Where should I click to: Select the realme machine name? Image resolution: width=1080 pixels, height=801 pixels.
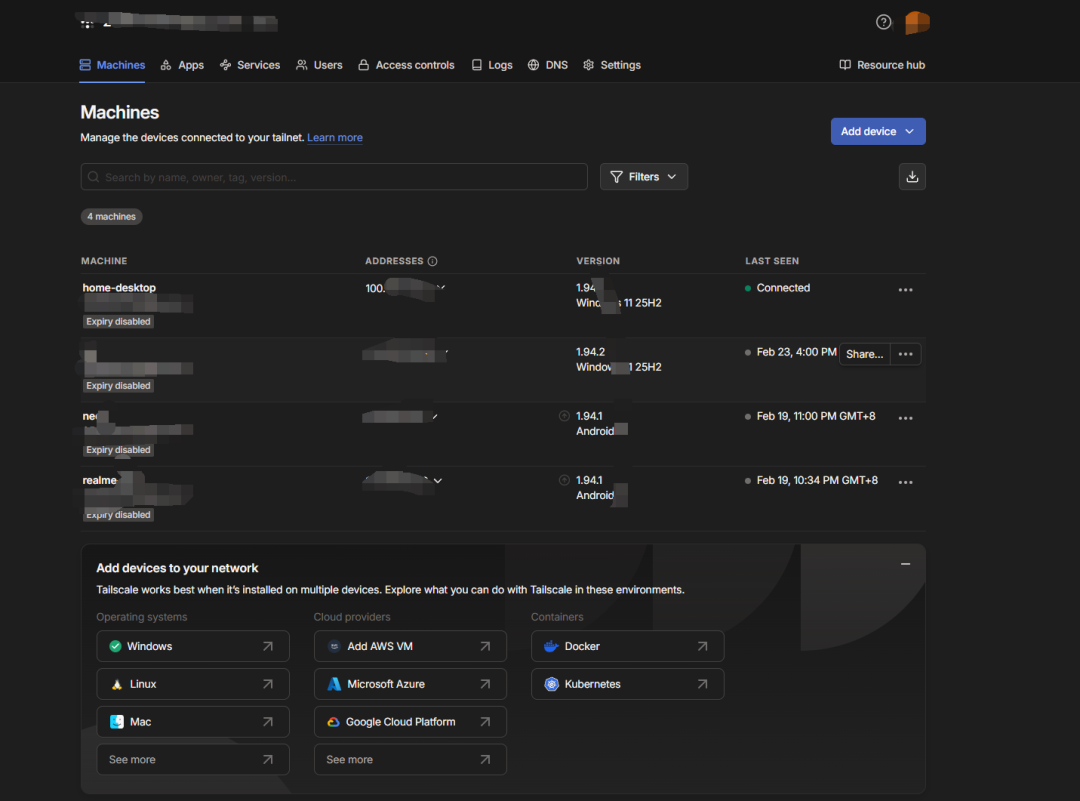[x=100, y=480]
